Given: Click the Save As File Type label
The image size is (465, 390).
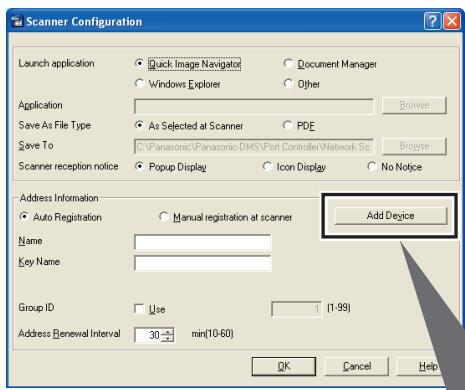Looking at the screenshot, I should coord(55,125).
